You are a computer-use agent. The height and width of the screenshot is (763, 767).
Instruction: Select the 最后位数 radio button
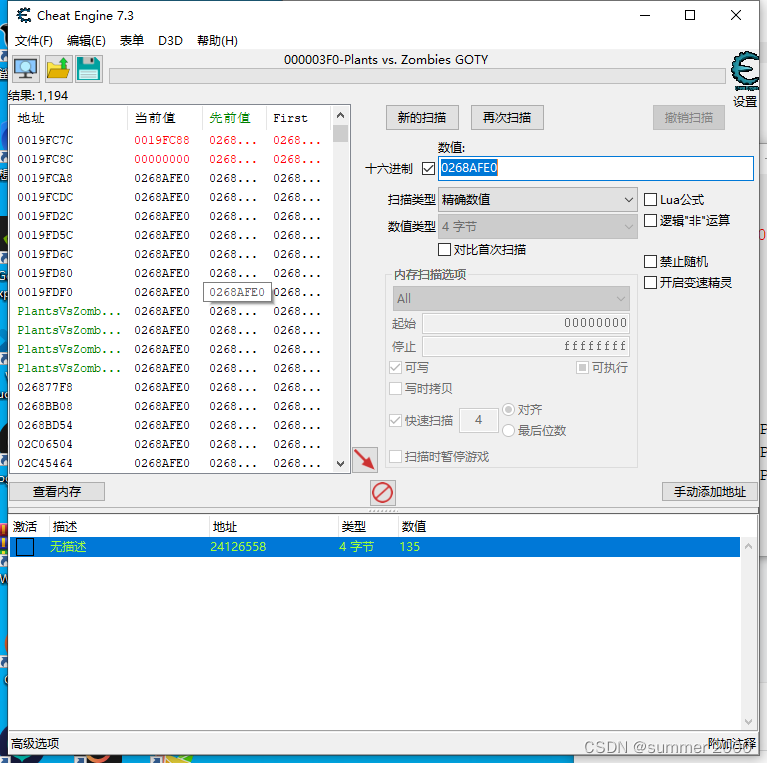[x=508, y=430]
